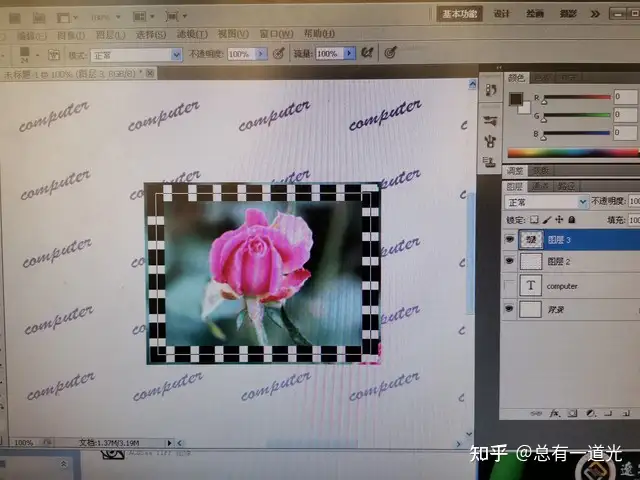Screen dimensions: 640x480
Task: Click the background color swatch in Color panel
Action: pos(525,108)
